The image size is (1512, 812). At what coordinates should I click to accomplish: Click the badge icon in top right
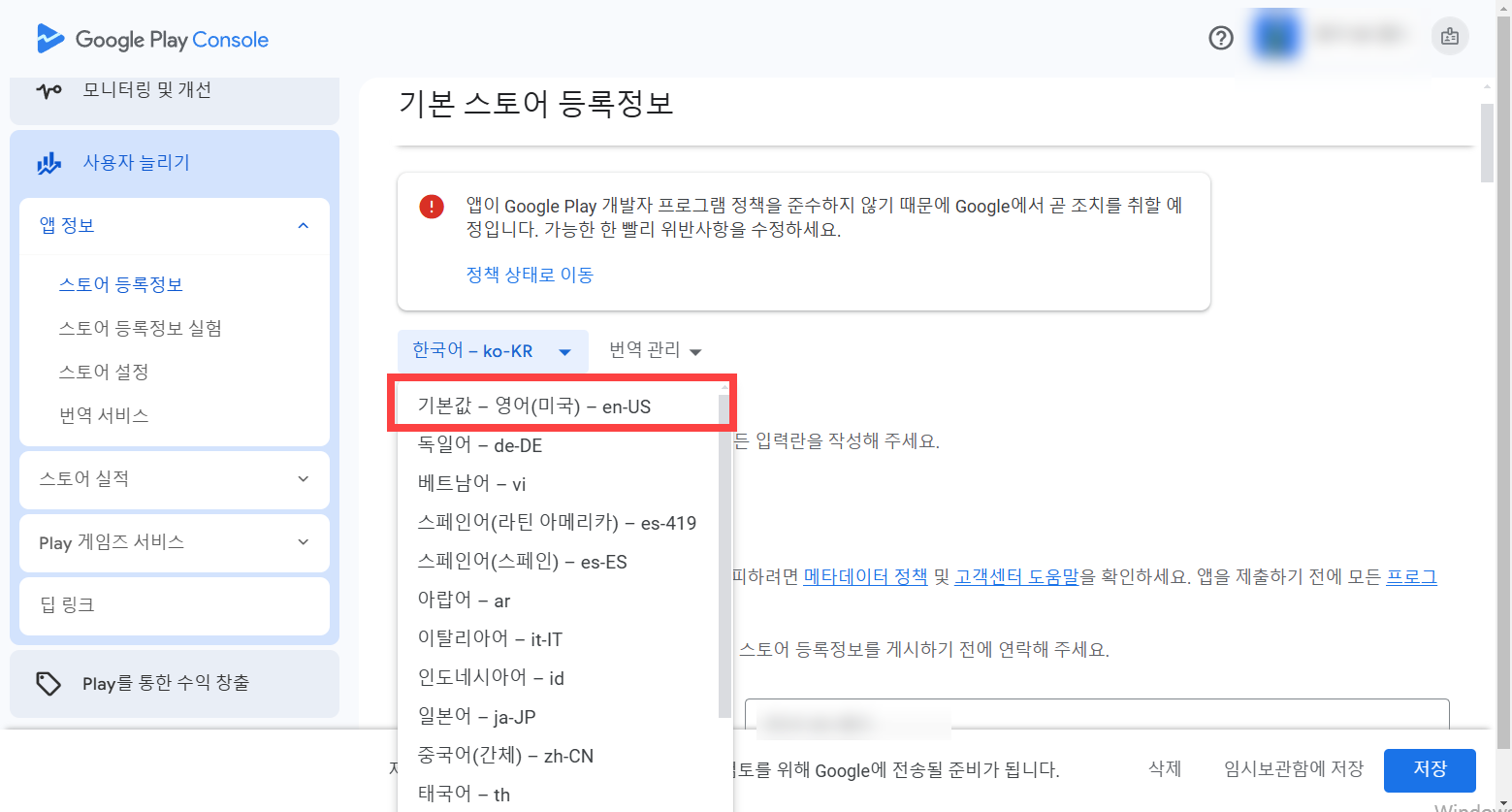(1450, 37)
